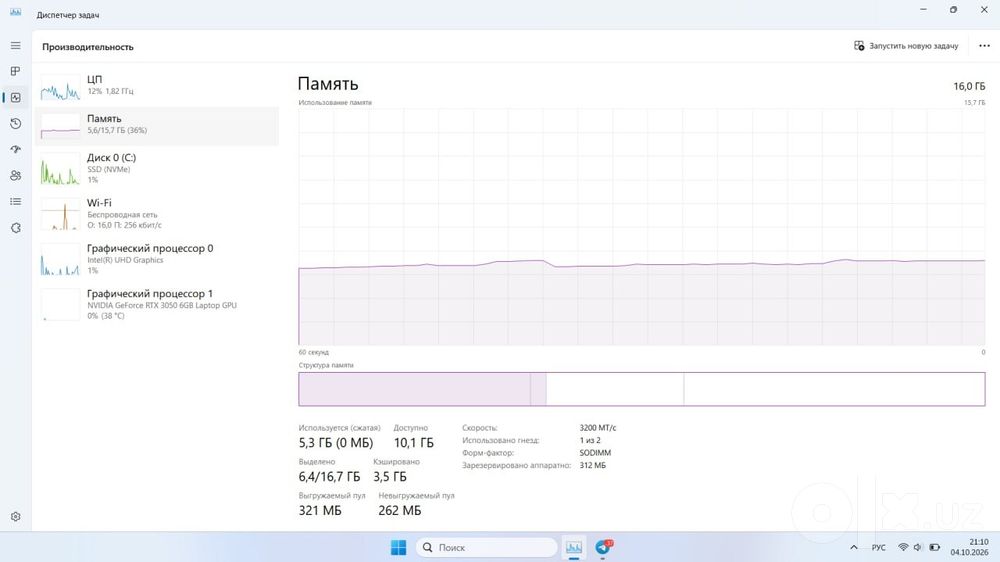Select Графический процессор 0 item
Image resolution: width=1000 pixels, height=562 pixels.
(x=157, y=260)
